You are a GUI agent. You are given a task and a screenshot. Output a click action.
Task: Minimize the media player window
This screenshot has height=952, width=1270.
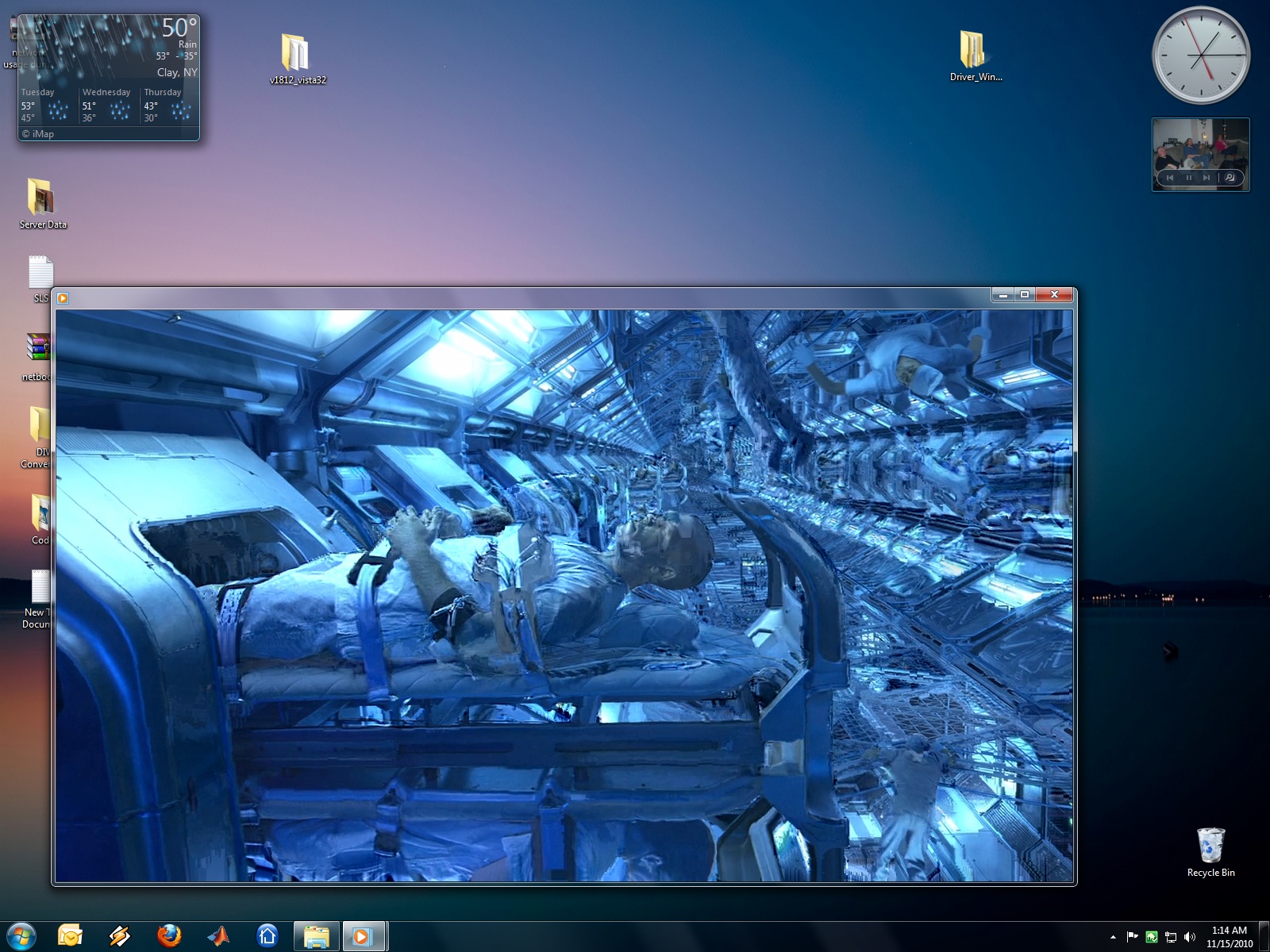point(1003,295)
